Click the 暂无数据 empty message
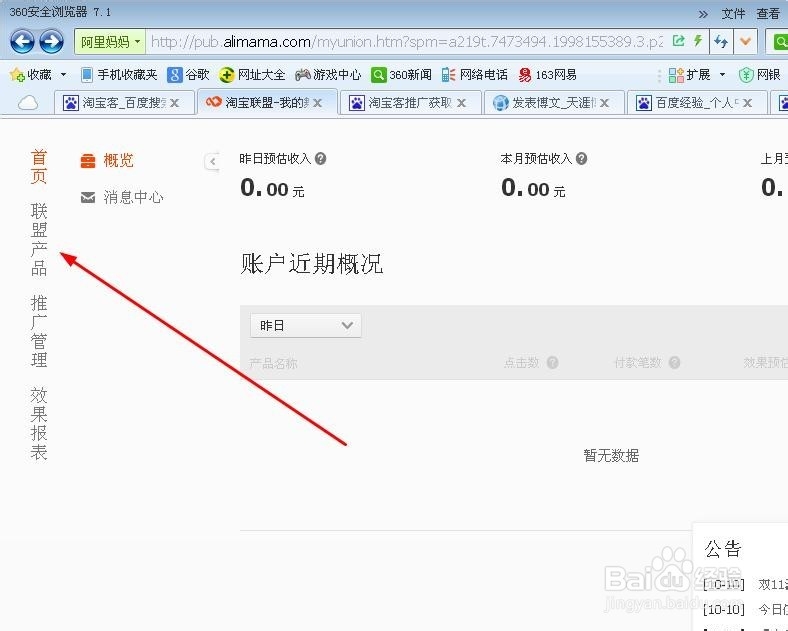The image size is (788, 631). click(x=611, y=456)
